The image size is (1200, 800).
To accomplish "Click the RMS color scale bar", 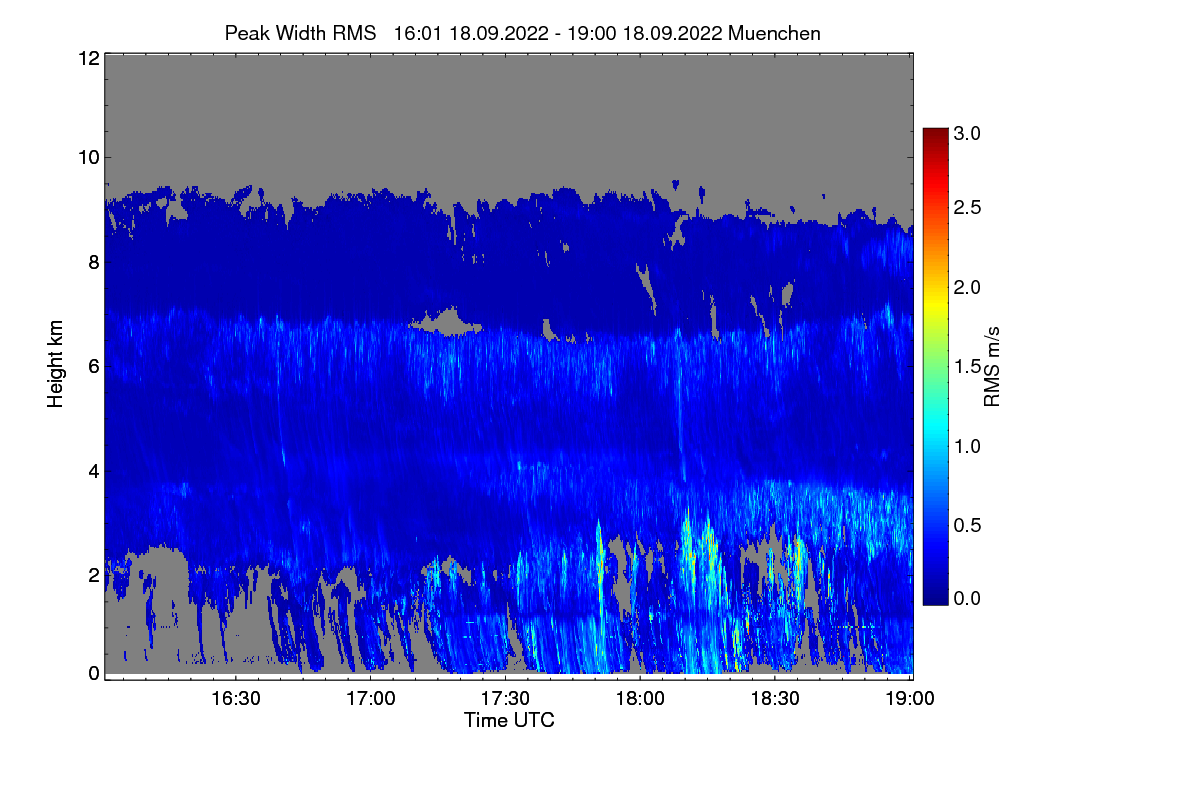I will coord(935,366).
